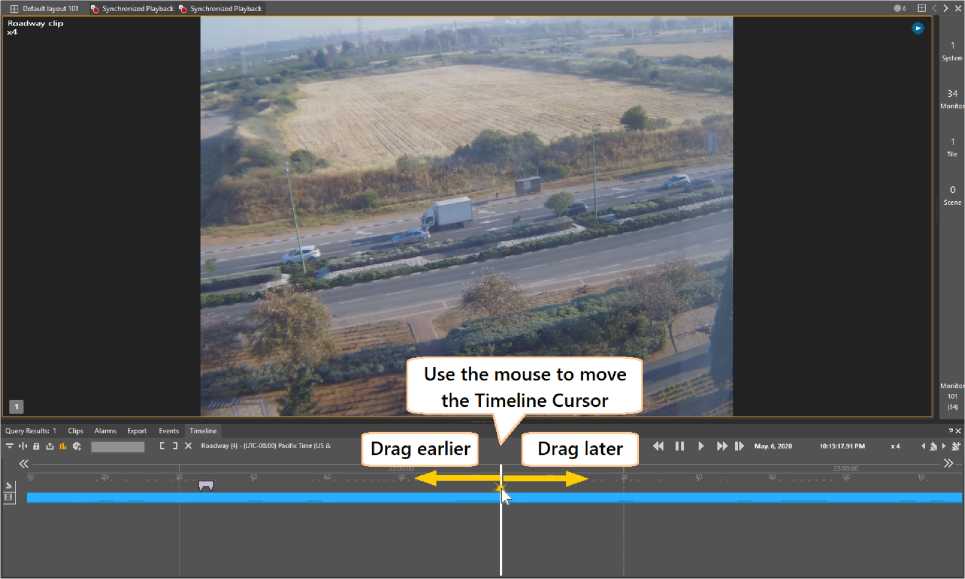The image size is (965, 579).
Task: Open the Default layout 101 tab
Action: tap(44, 8)
